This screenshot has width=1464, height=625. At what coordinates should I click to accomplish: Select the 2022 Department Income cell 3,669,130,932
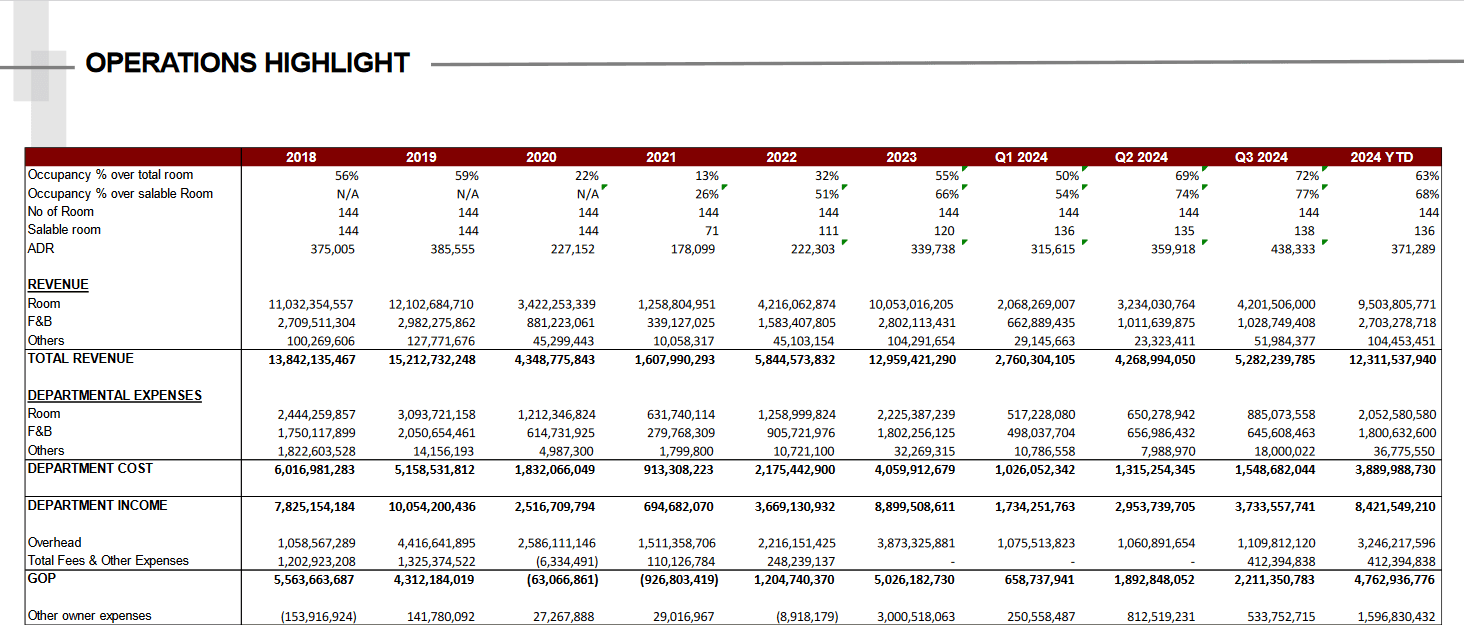(x=794, y=506)
